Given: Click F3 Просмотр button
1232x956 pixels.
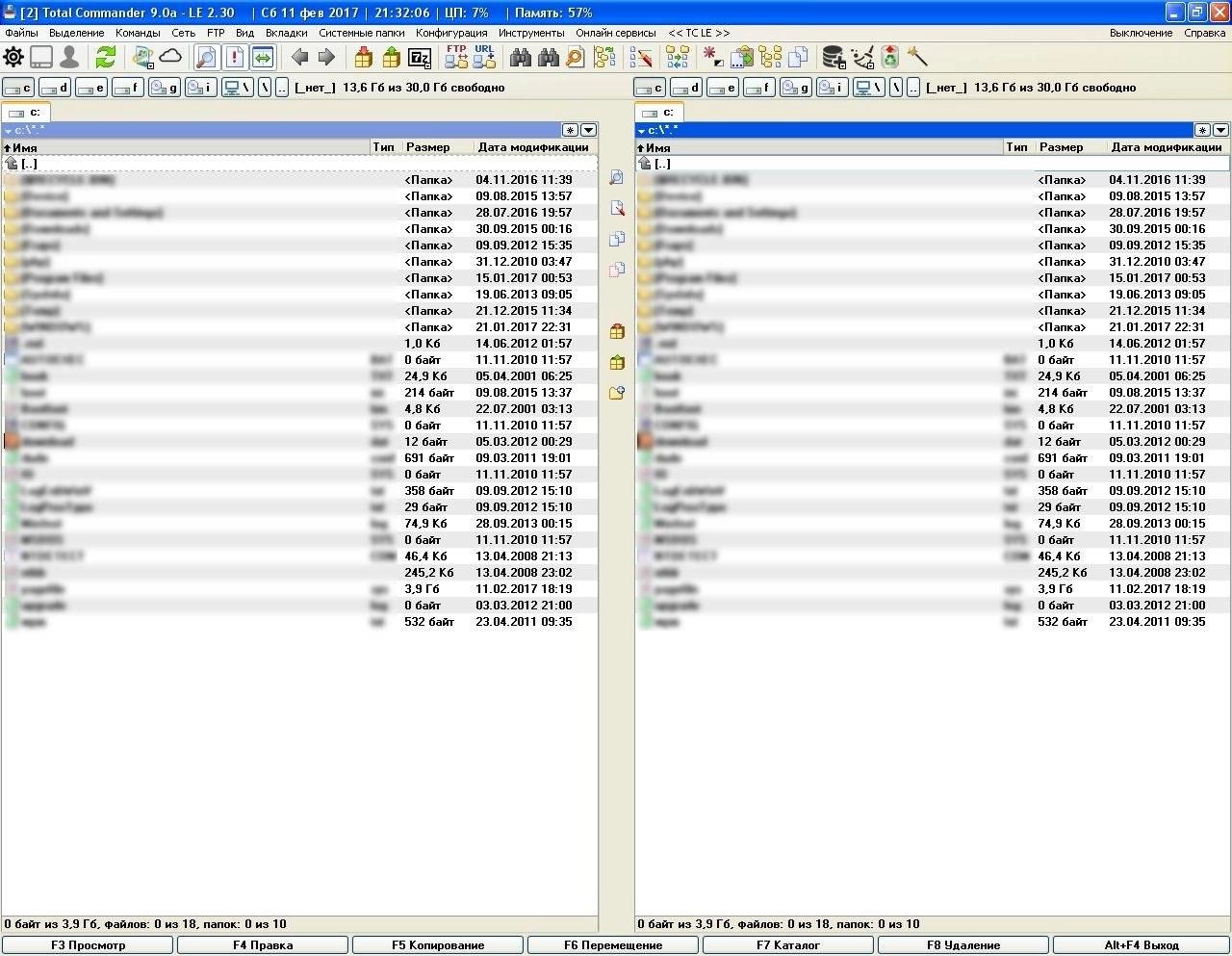Looking at the screenshot, I should [x=88, y=945].
